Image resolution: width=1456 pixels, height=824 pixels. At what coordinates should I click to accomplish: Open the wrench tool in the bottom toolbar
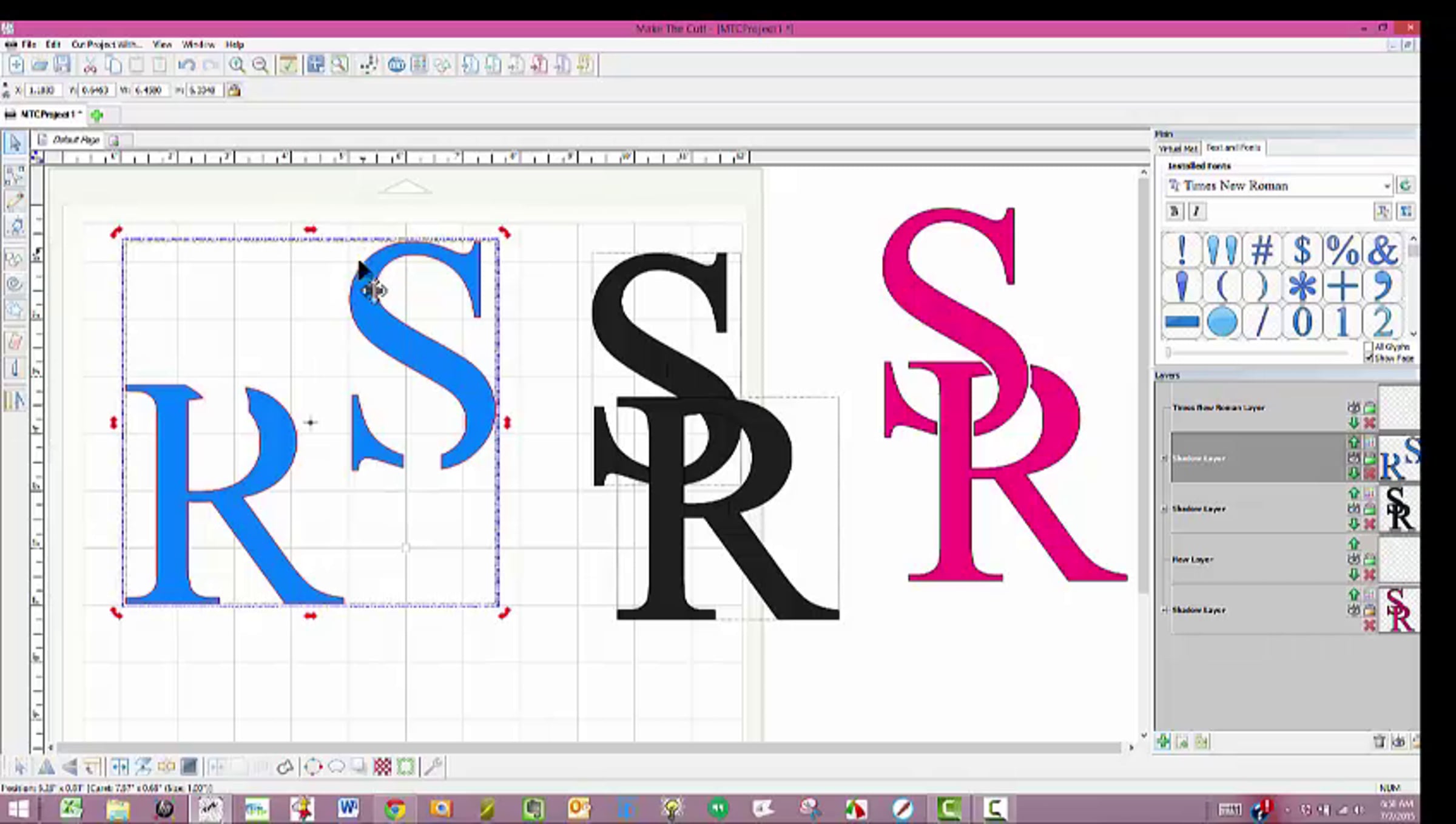click(x=433, y=766)
